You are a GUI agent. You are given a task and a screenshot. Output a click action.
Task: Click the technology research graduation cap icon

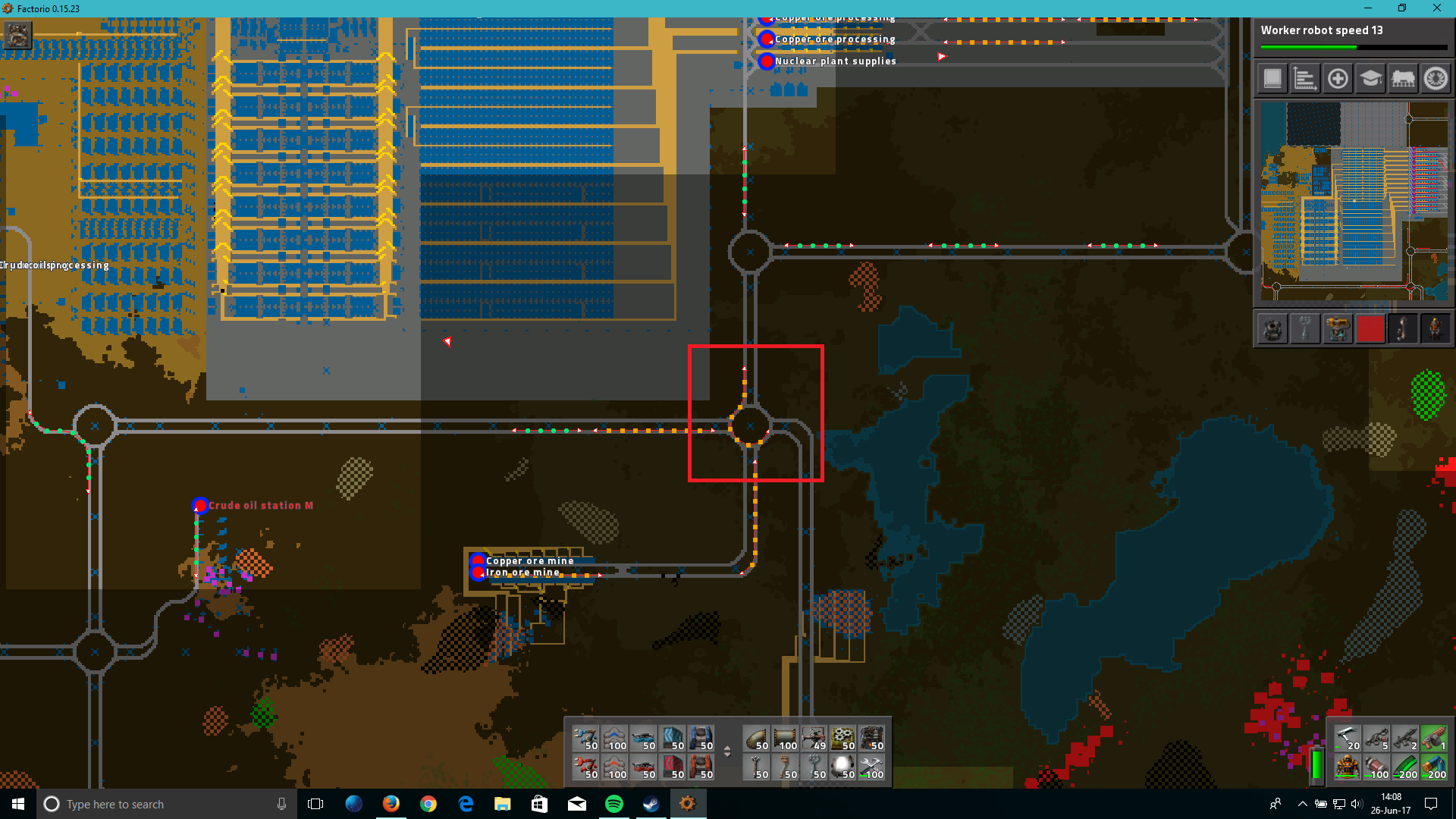tap(1370, 78)
